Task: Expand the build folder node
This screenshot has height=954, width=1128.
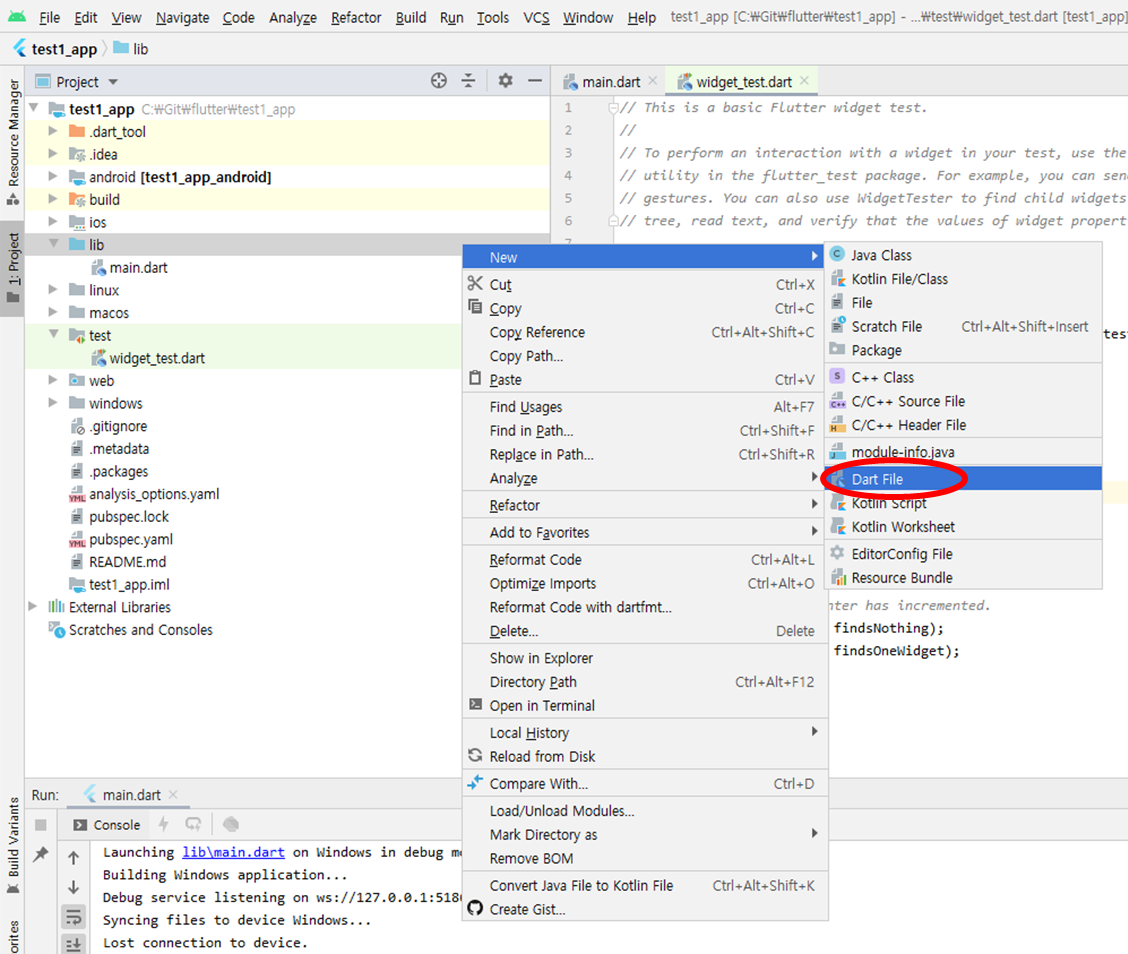Action: point(53,199)
